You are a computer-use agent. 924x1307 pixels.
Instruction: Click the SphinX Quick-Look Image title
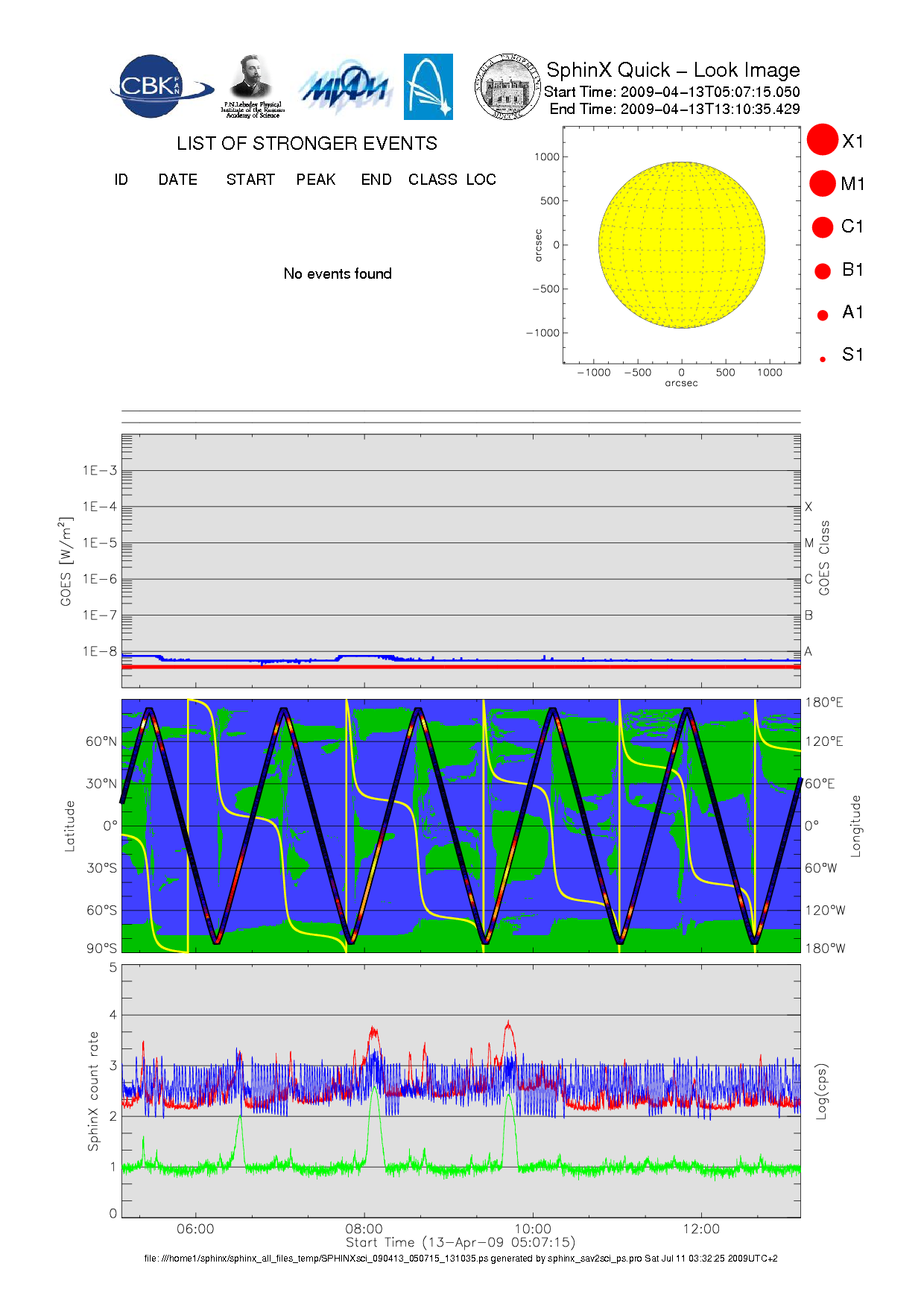[672, 70]
